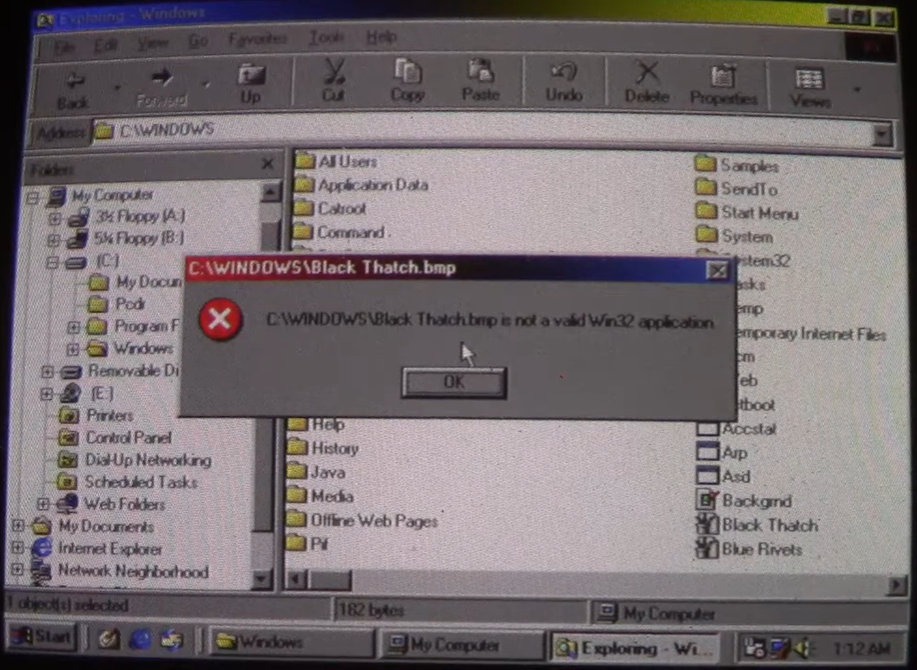Screen dimensions: 917x670
Task: Expand the 5¼ Floppy (B:) node
Action: [x=53, y=240]
